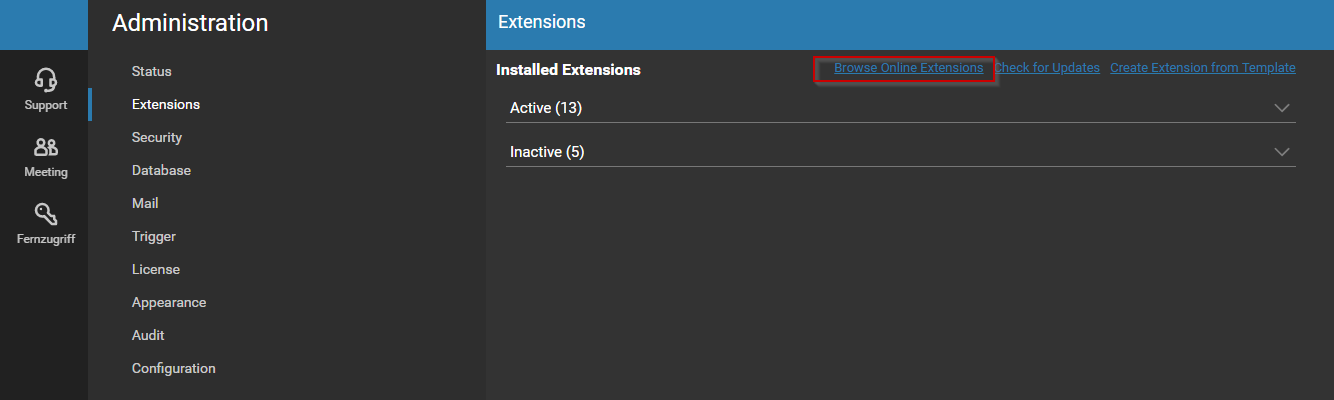This screenshot has width=1334, height=400.
Task: Open Appearance settings
Action: point(169,302)
